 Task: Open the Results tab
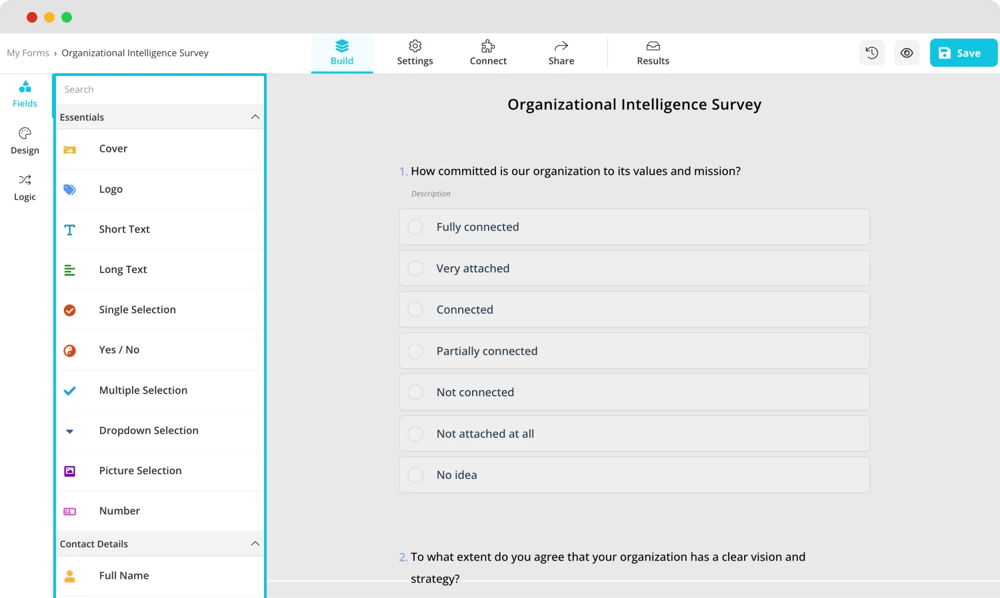pyautogui.click(x=653, y=52)
